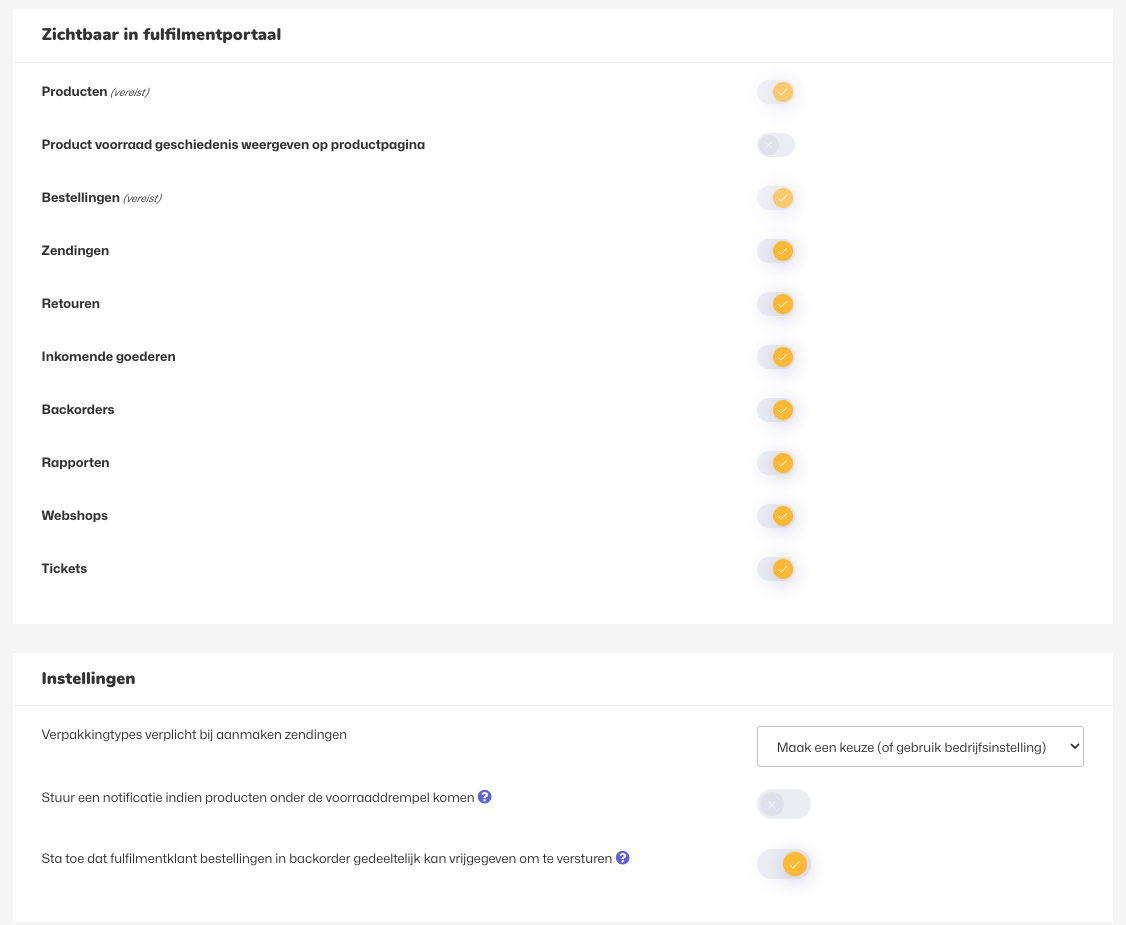Click the Producten label text
Image resolution: width=1126 pixels, height=925 pixels.
(74, 92)
